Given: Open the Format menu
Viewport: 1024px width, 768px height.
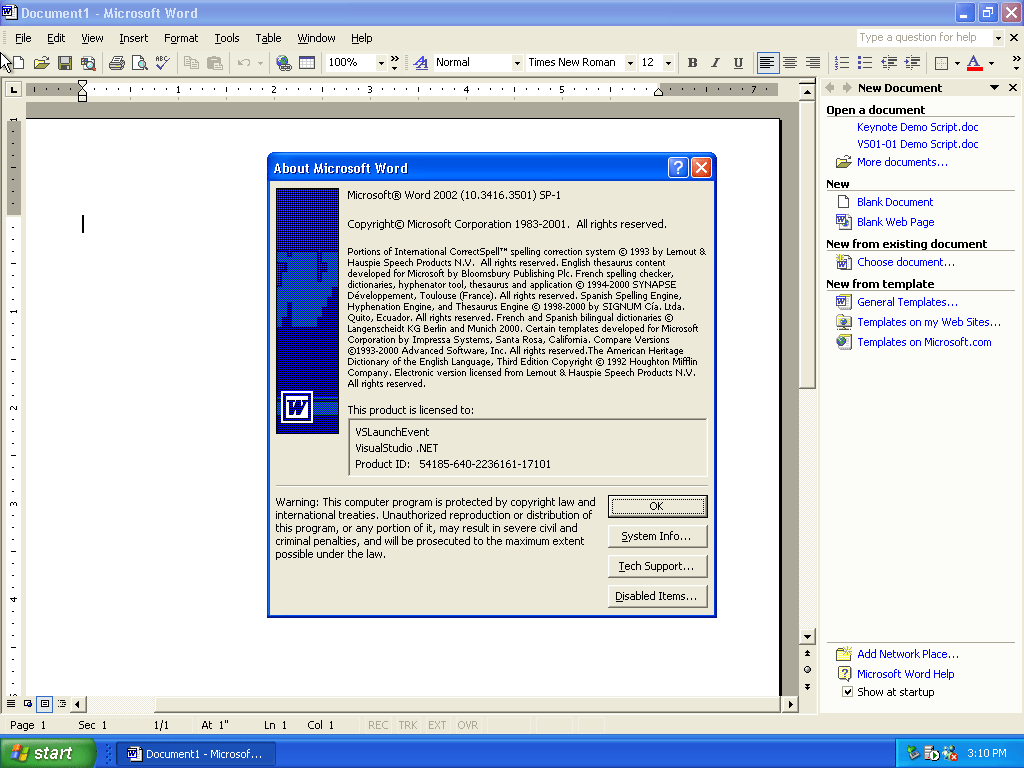Looking at the screenshot, I should (x=181, y=38).
